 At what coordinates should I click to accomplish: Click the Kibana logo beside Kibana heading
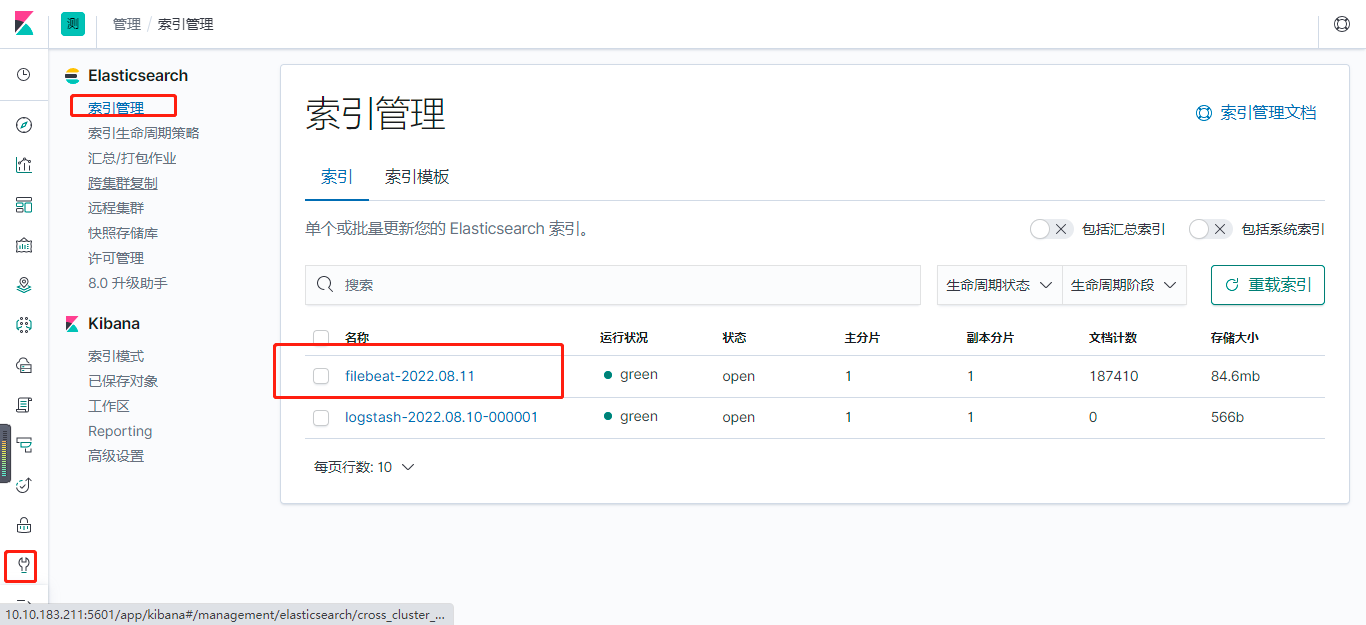(72, 324)
